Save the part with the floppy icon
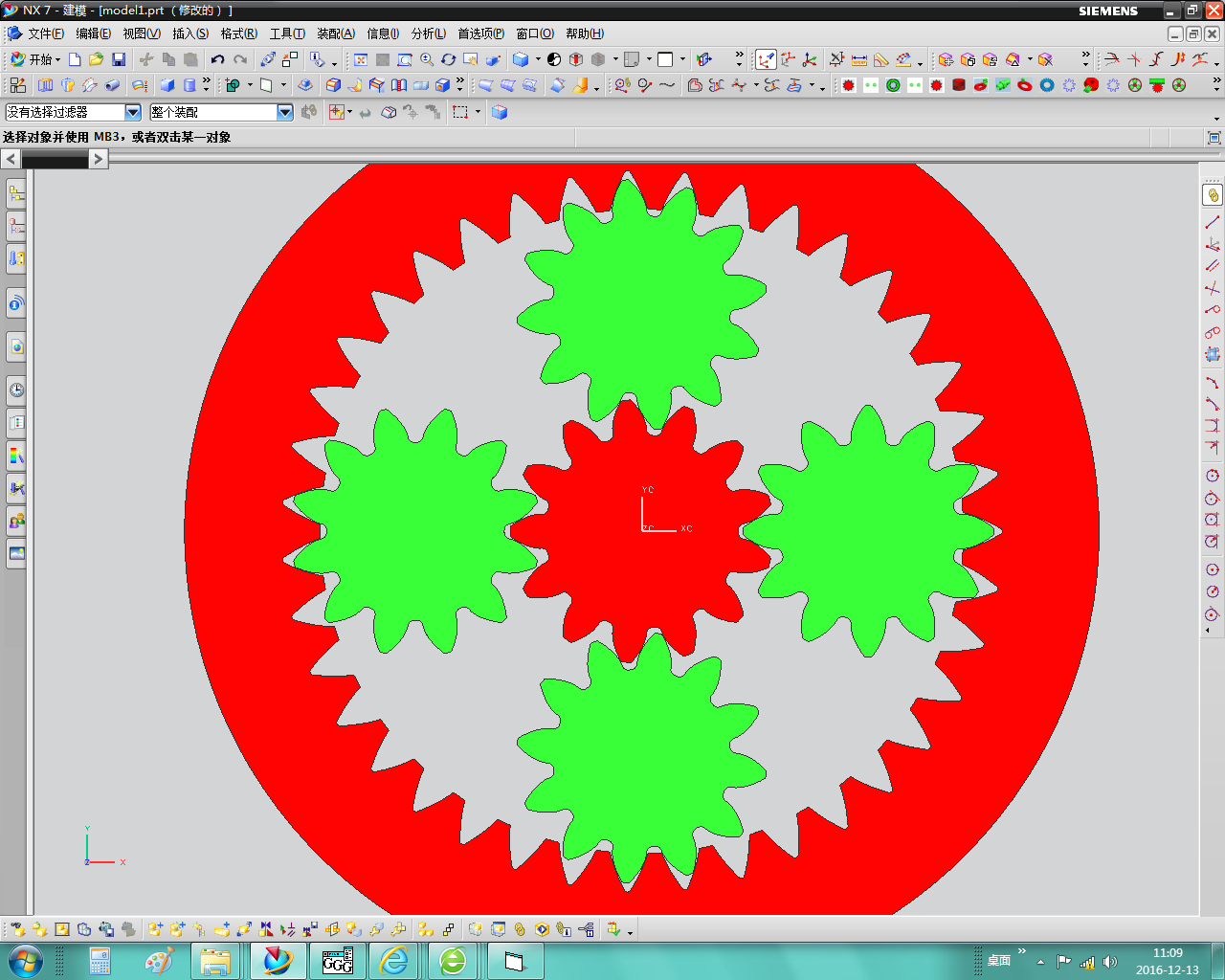This screenshot has width=1225, height=980. pyautogui.click(x=119, y=59)
